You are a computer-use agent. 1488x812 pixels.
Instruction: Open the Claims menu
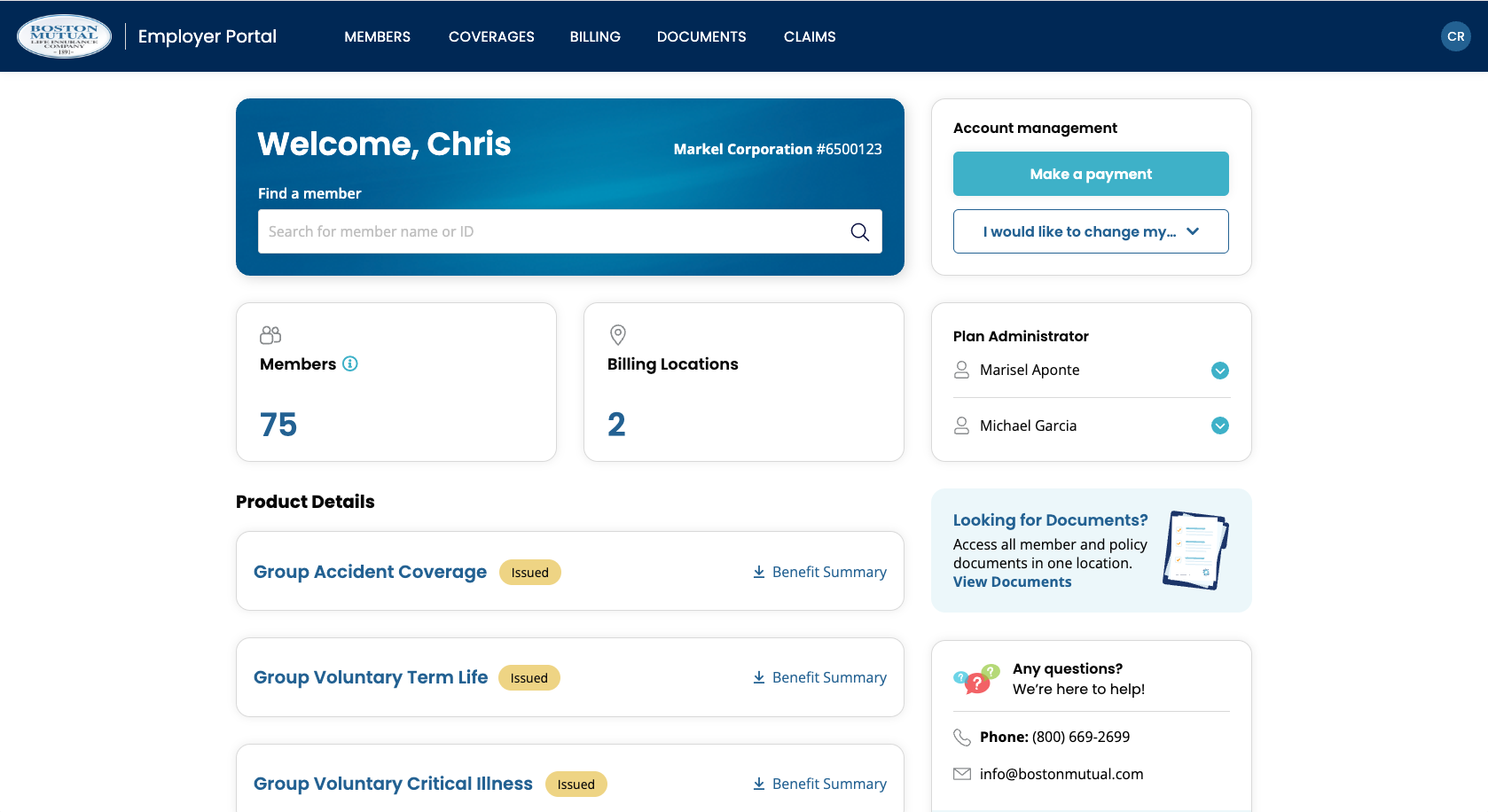click(810, 36)
